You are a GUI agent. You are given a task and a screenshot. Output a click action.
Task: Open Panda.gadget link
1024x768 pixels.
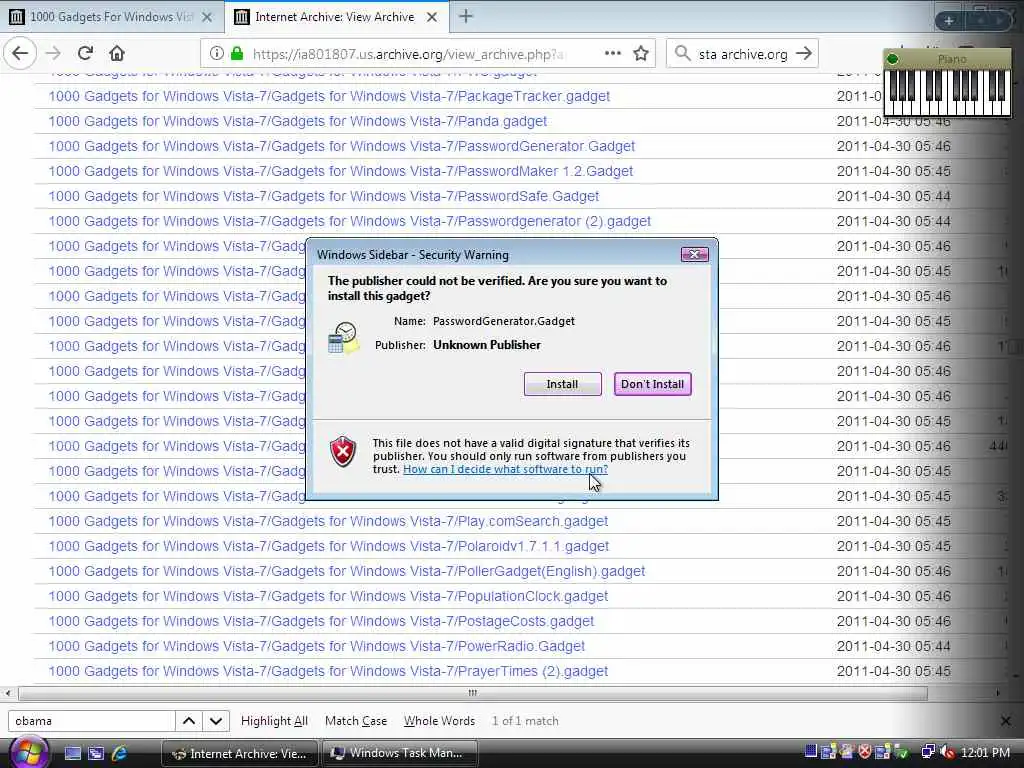pos(298,121)
